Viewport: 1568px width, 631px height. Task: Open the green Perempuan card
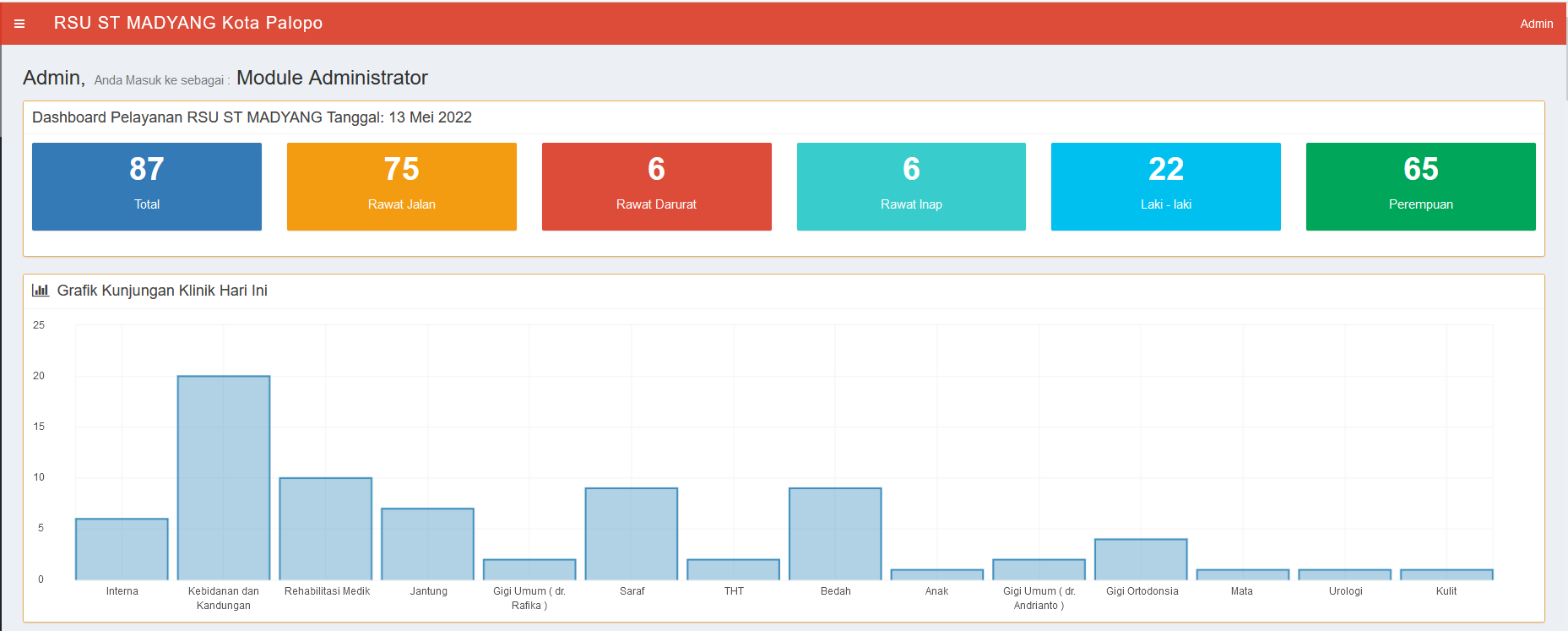coord(1420,187)
